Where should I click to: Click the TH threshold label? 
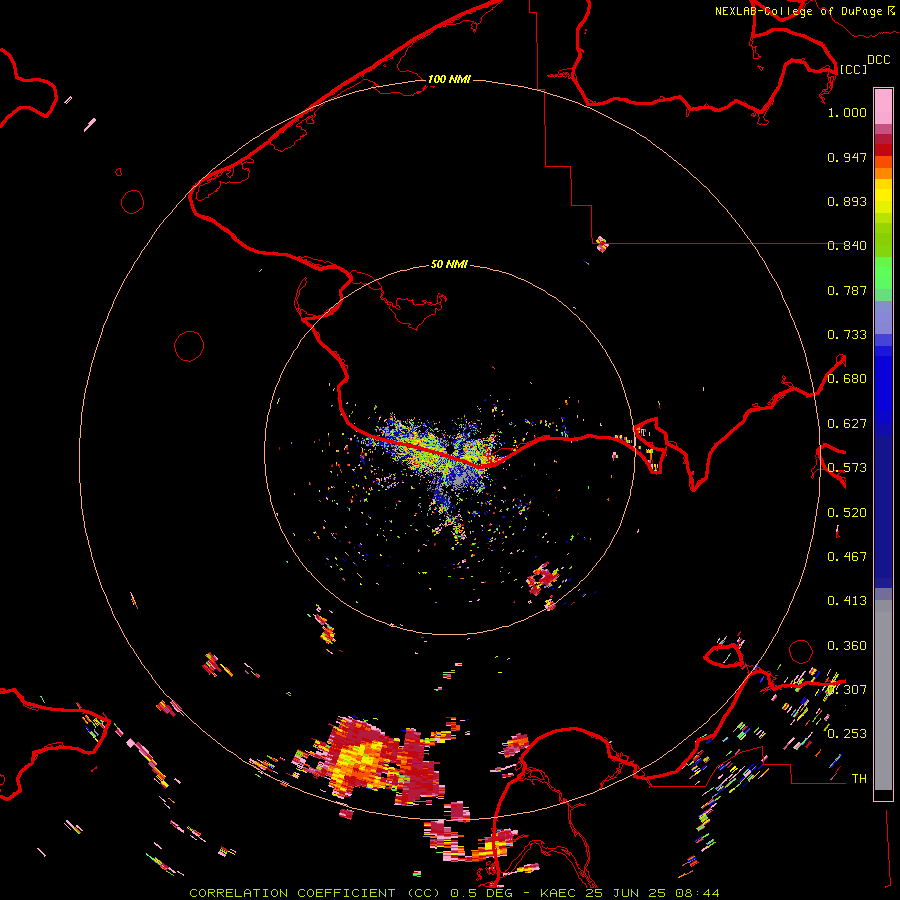[859, 779]
